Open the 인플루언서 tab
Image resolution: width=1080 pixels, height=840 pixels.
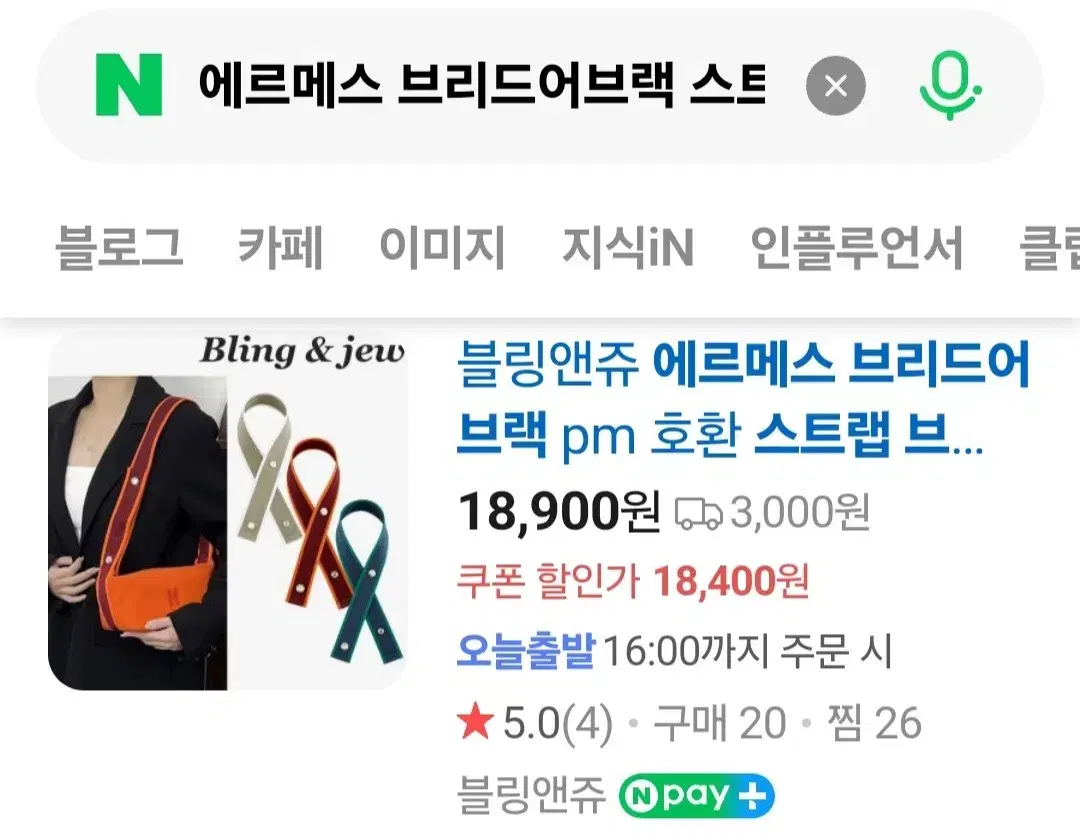856,247
